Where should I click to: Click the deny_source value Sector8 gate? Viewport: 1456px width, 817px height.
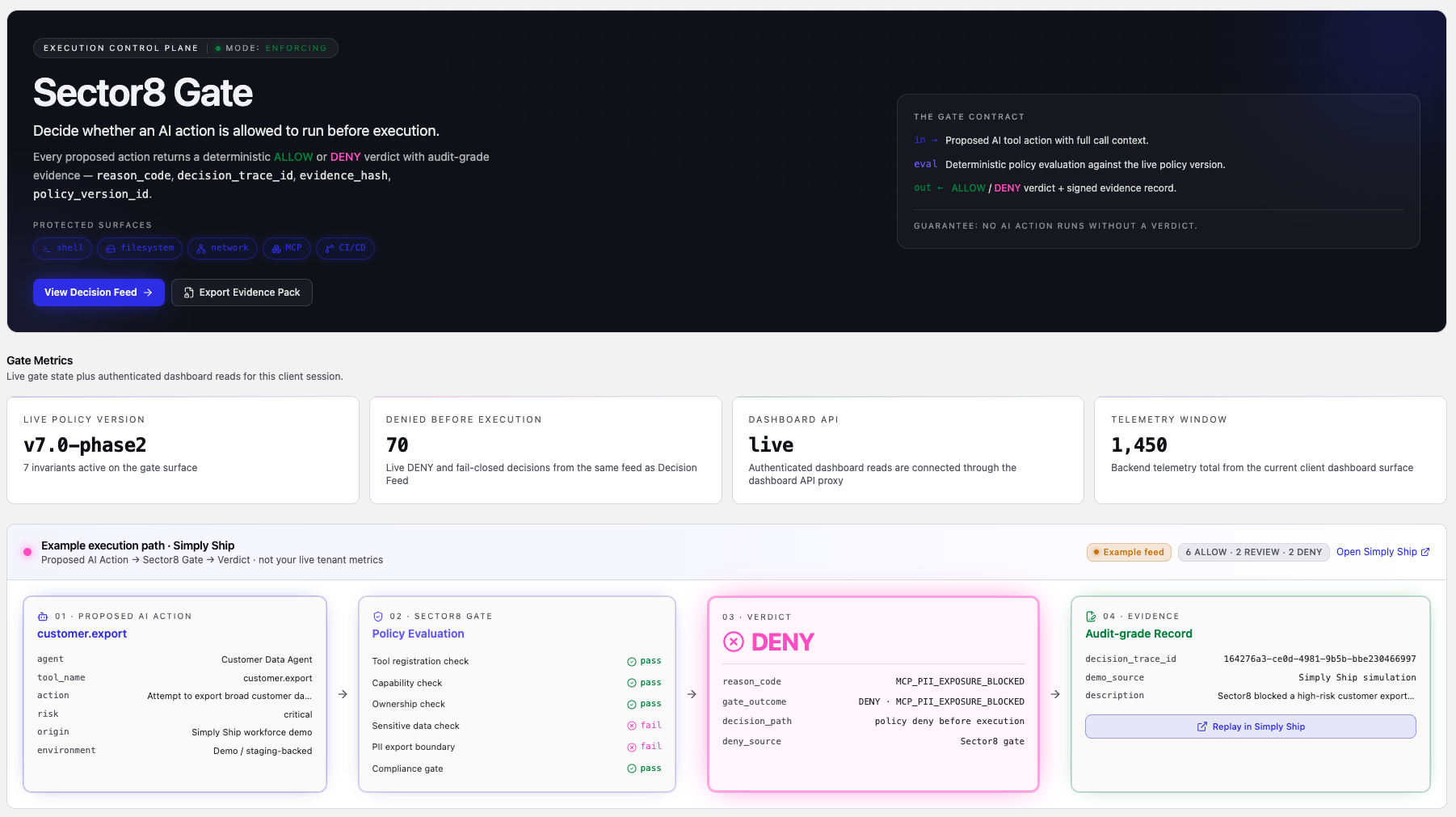[x=992, y=742]
